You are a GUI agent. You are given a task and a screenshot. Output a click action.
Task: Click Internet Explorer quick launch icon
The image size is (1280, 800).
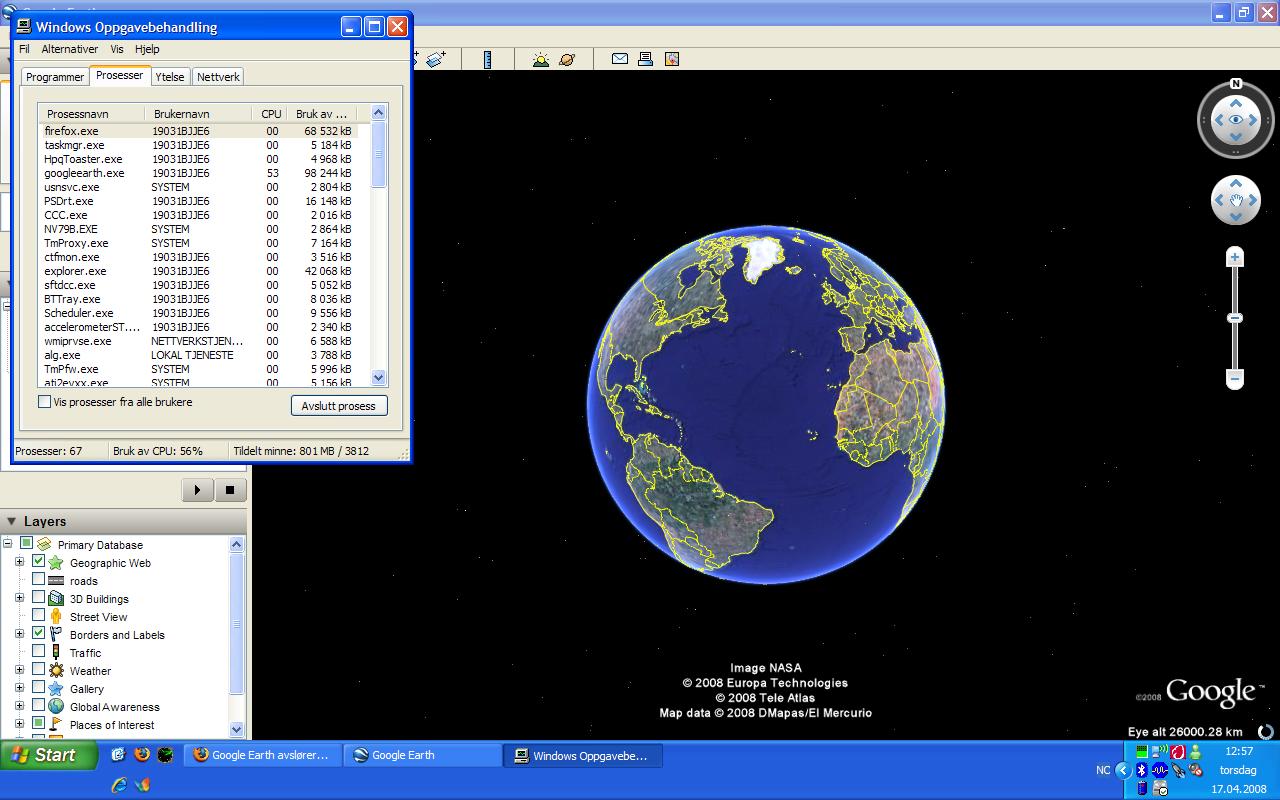119,785
